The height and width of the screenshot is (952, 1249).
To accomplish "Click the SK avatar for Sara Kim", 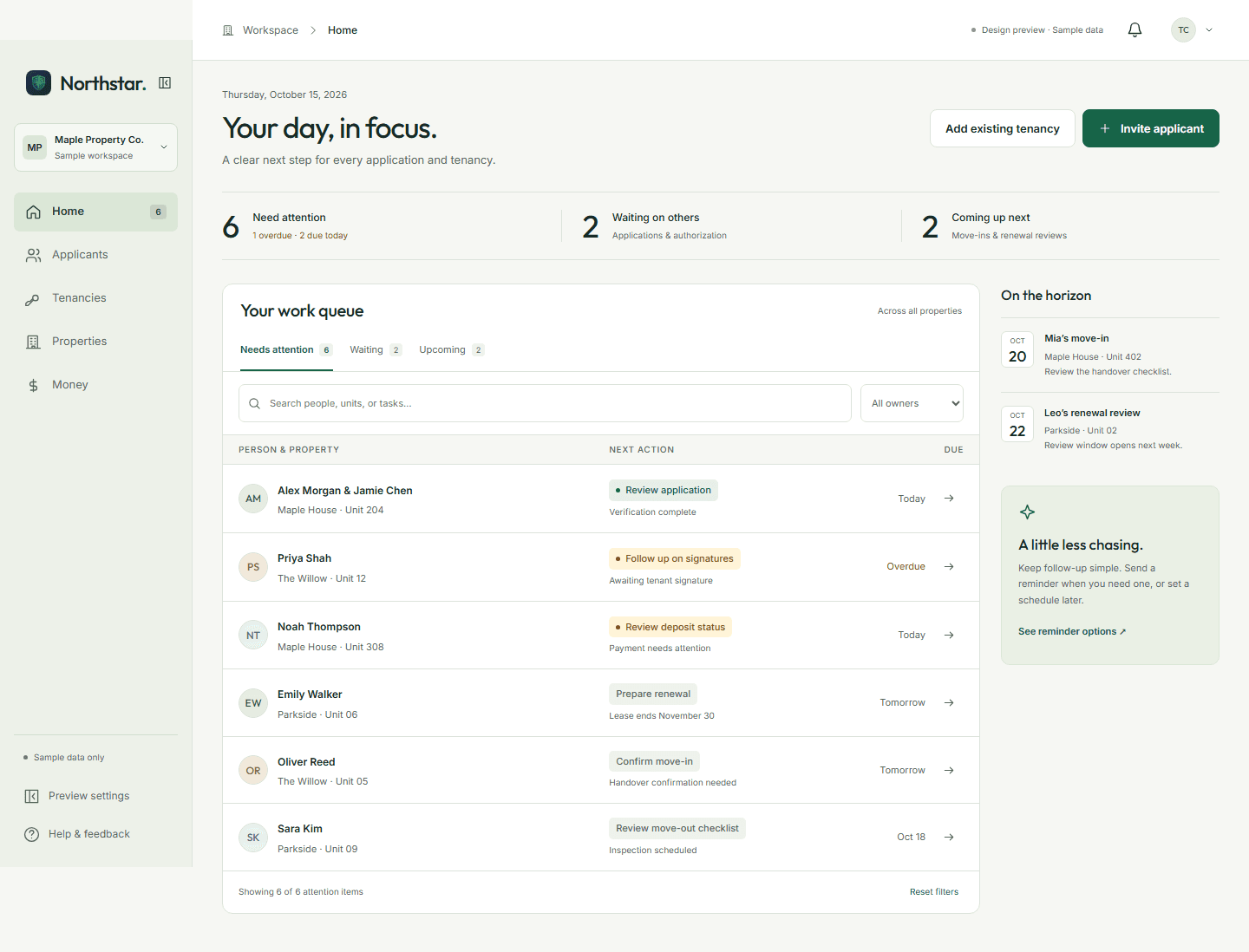I will [253, 838].
